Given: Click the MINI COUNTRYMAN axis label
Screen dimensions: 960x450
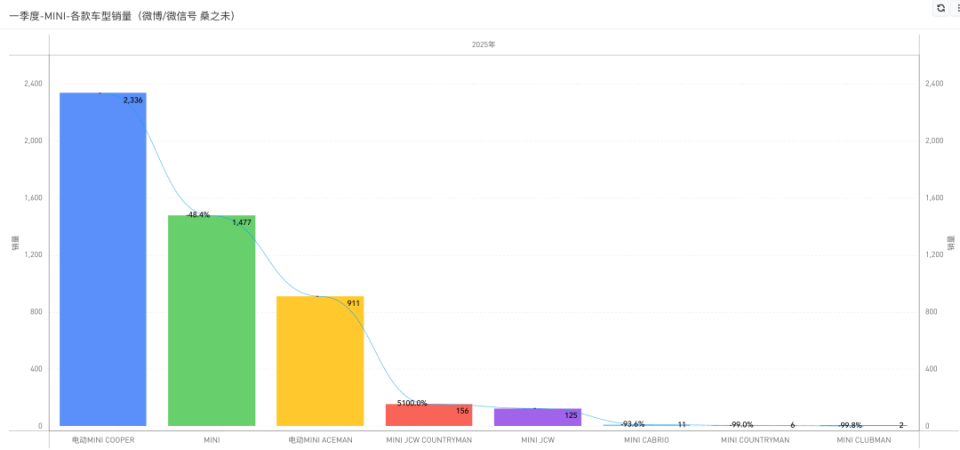Looking at the screenshot, I should pyautogui.click(x=755, y=440).
